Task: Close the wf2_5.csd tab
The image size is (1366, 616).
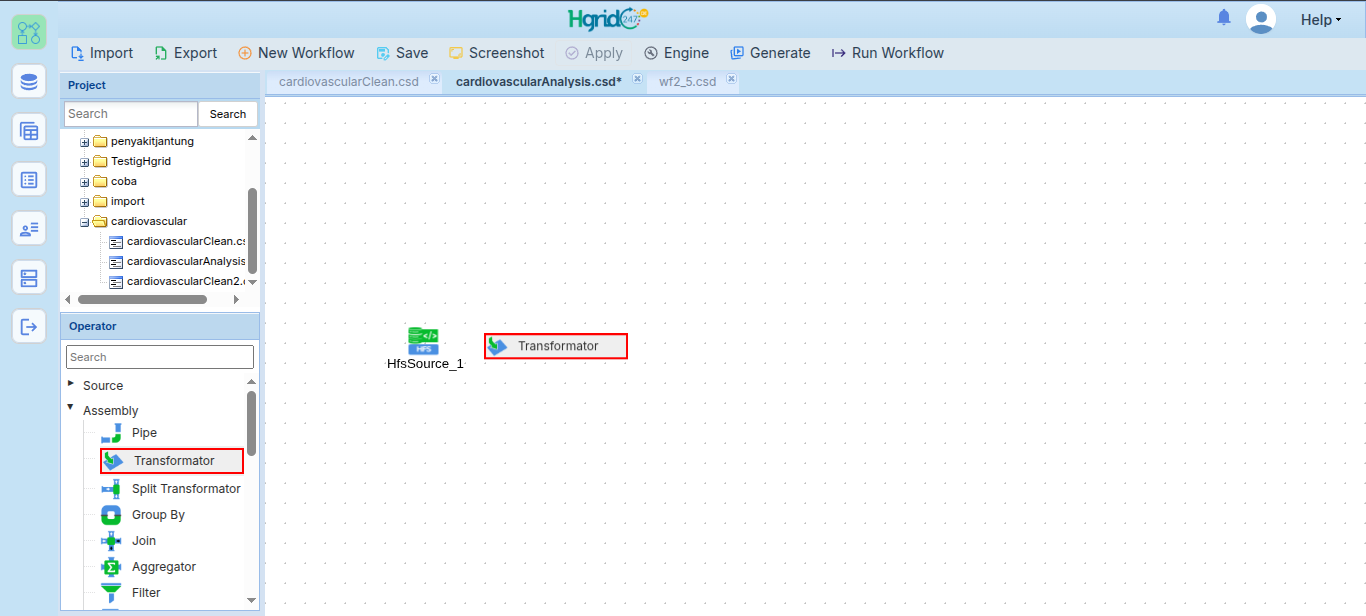Action: pos(732,79)
